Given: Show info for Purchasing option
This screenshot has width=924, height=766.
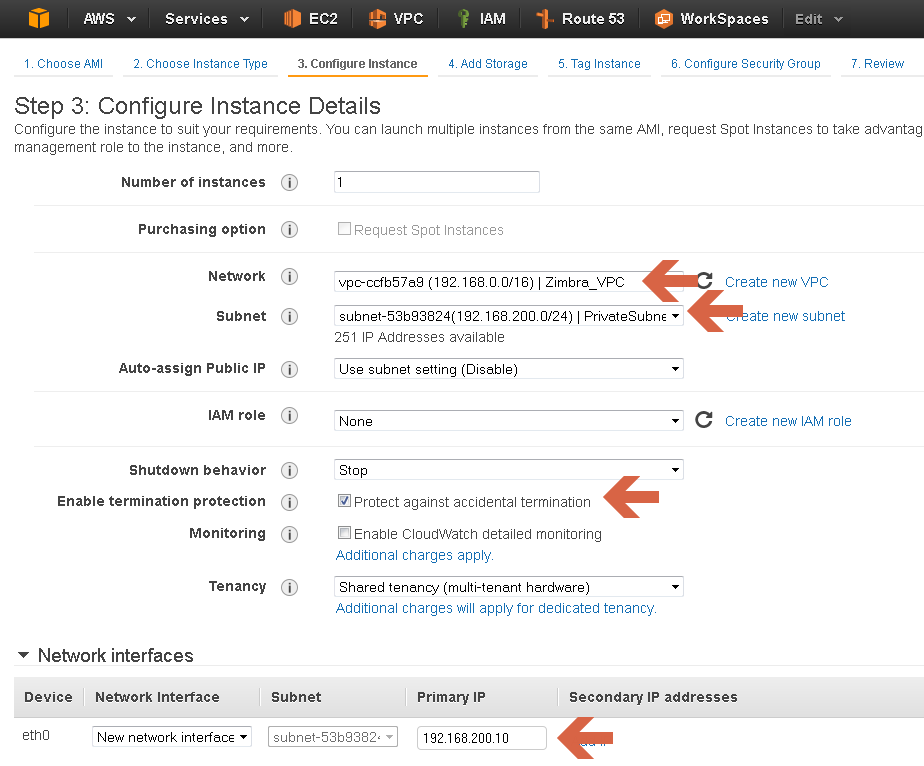Looking at the screenshot, I should coord(289,230).
